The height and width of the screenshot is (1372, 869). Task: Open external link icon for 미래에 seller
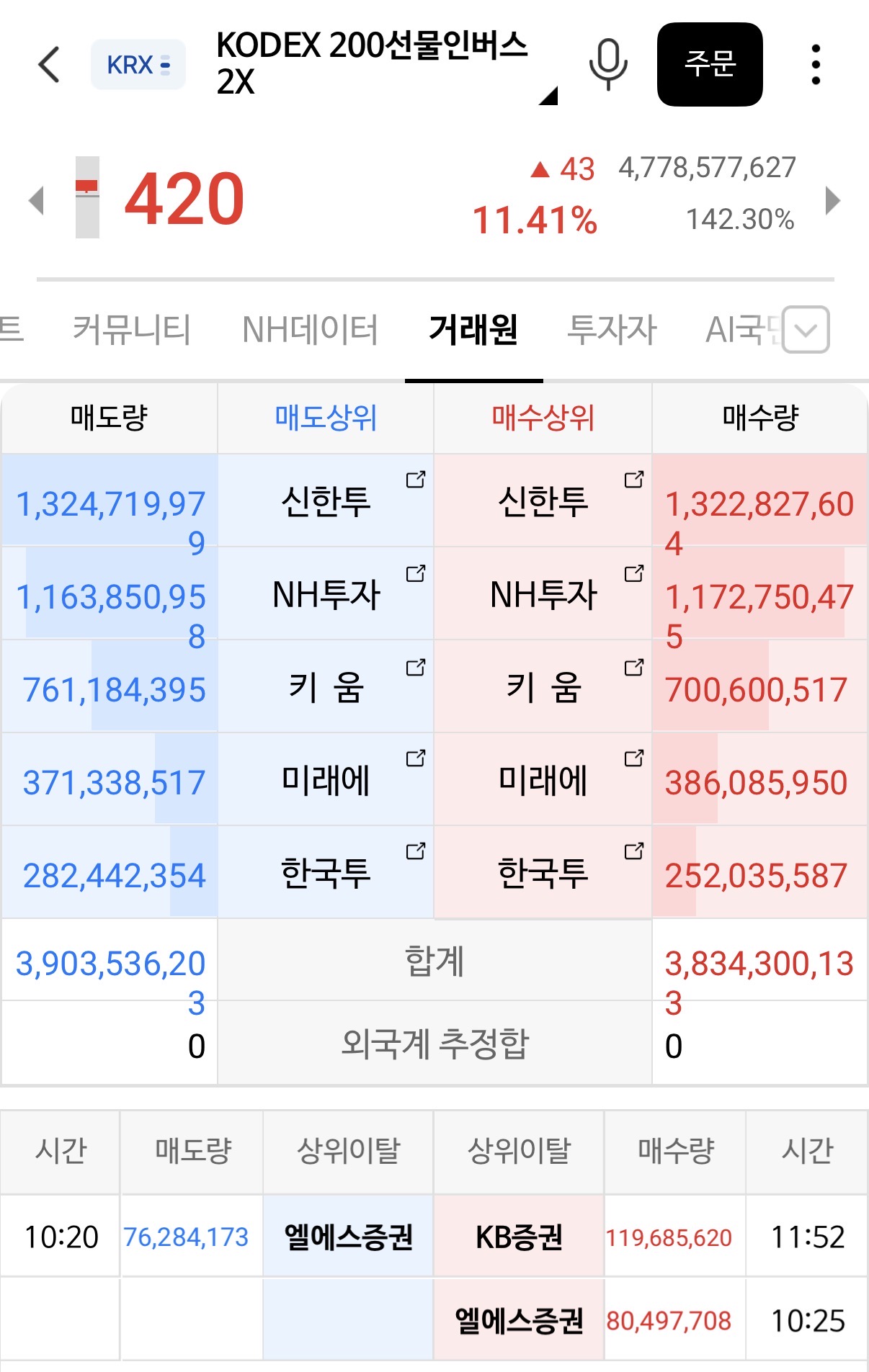coord(416,758)
